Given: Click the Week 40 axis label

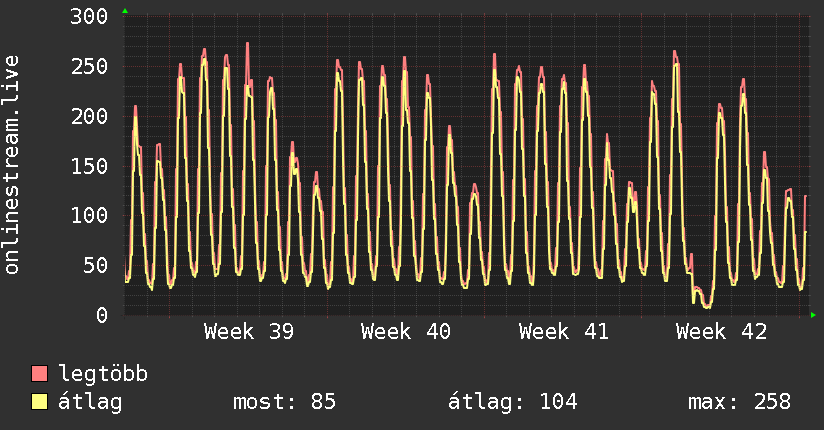Looking at the screenshot, I should tap(406, 332).
